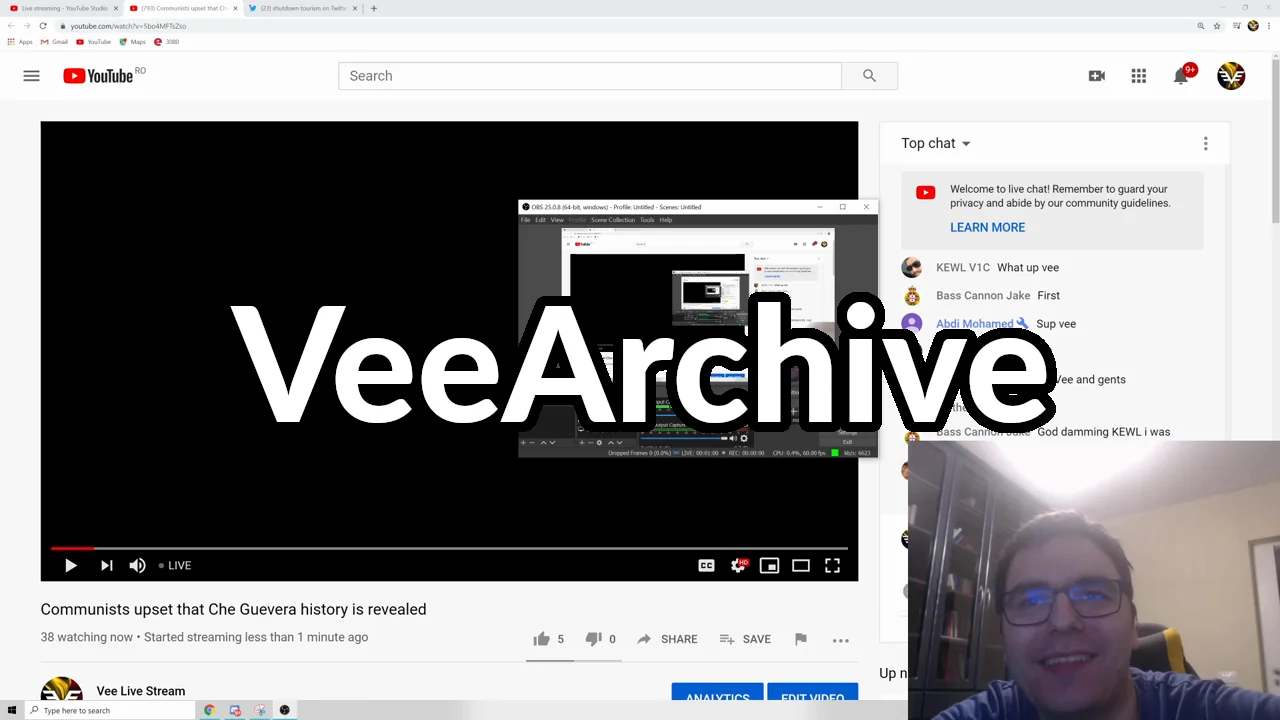This screenshot has height=720, width=1280.
Task: Open the Gmail bookmark
Action: pos(54,42)
